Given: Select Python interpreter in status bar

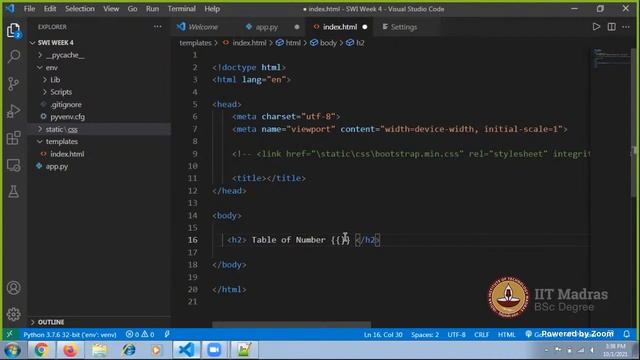Looking at the screenshot, I should pos(70,334).
